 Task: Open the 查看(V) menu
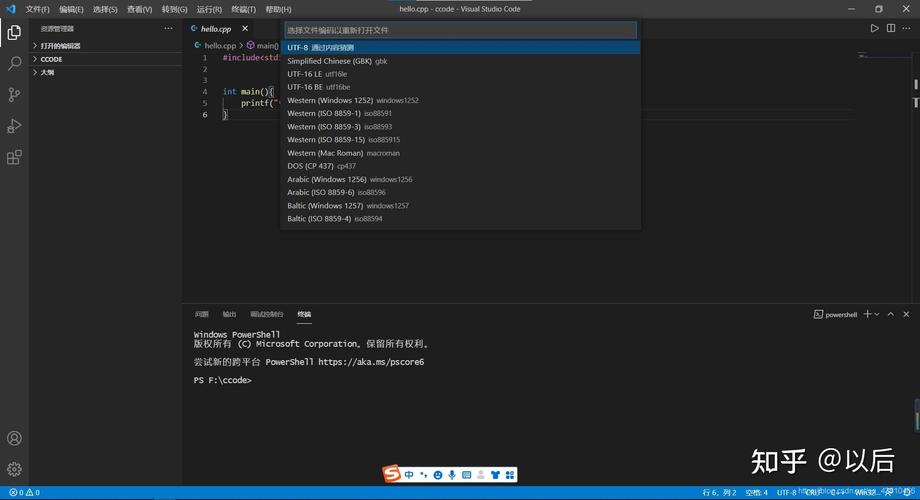point(140,9)
